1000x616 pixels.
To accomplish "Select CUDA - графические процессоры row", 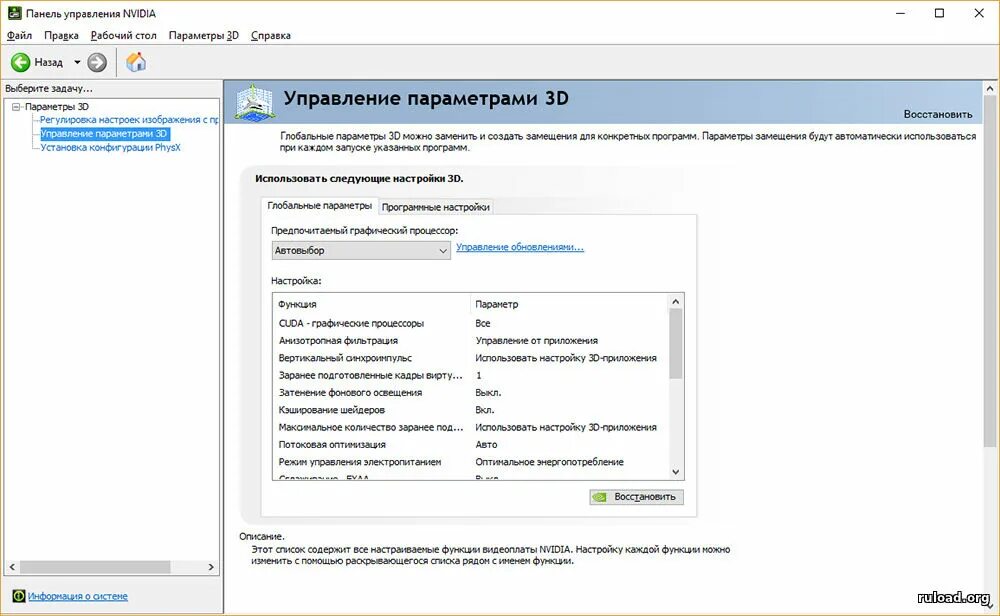I will click(x=471, y=323).
